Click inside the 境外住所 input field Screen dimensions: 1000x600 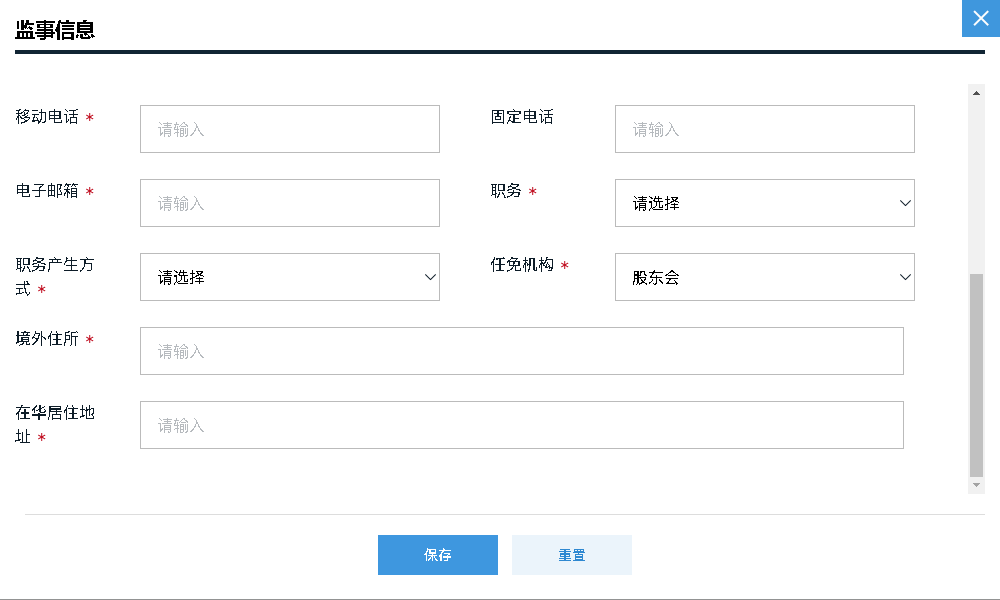tap(522, 350)
